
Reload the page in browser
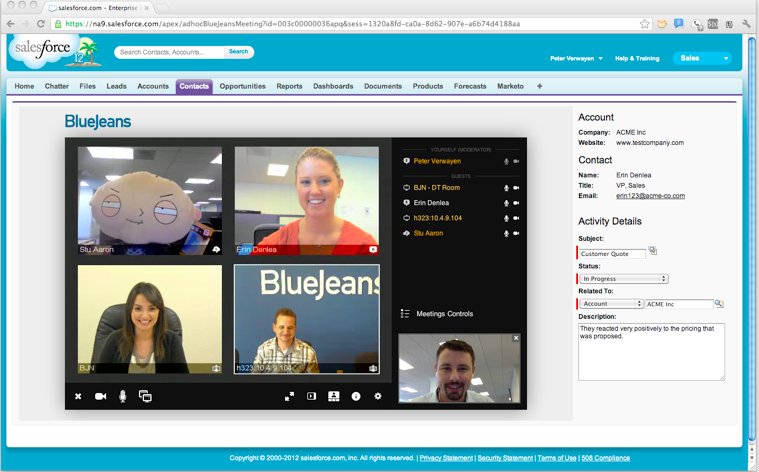[x=41, y=24]
